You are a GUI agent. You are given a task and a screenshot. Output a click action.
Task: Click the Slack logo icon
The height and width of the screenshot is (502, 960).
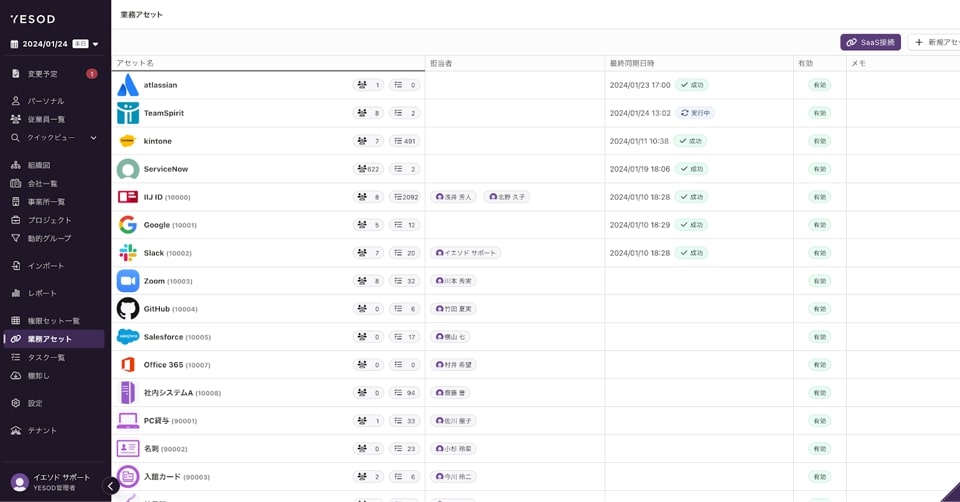[x=128, y=253]
